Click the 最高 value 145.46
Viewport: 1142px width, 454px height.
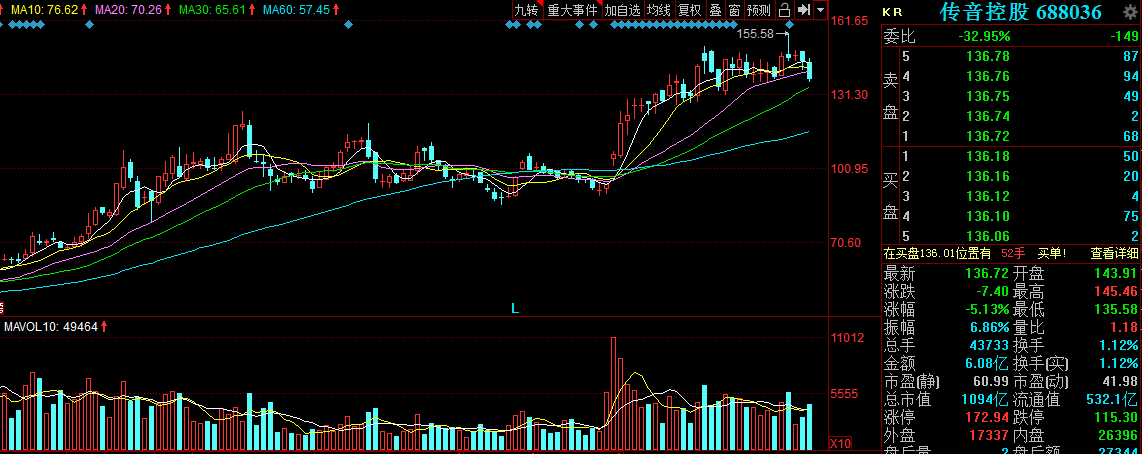tap(1115, 292)
